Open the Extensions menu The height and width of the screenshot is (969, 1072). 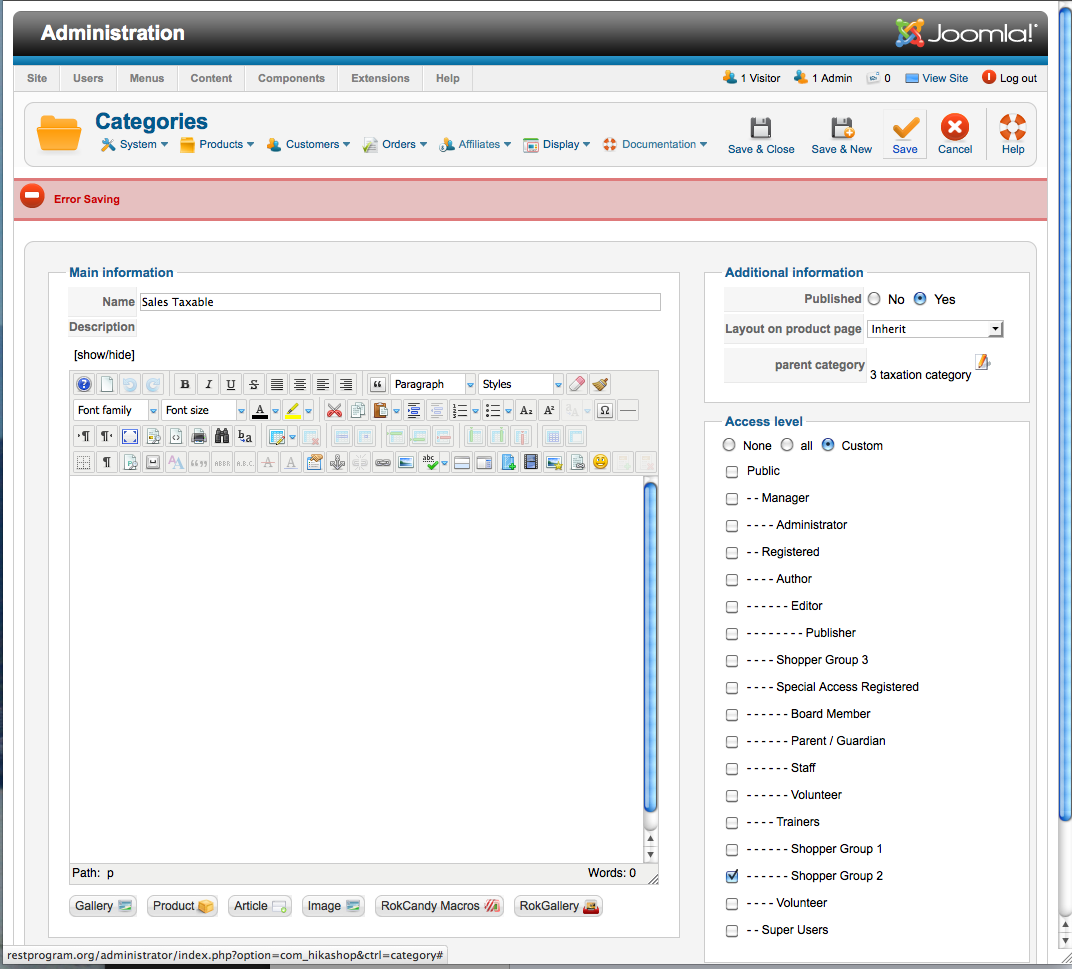[380, 78]
